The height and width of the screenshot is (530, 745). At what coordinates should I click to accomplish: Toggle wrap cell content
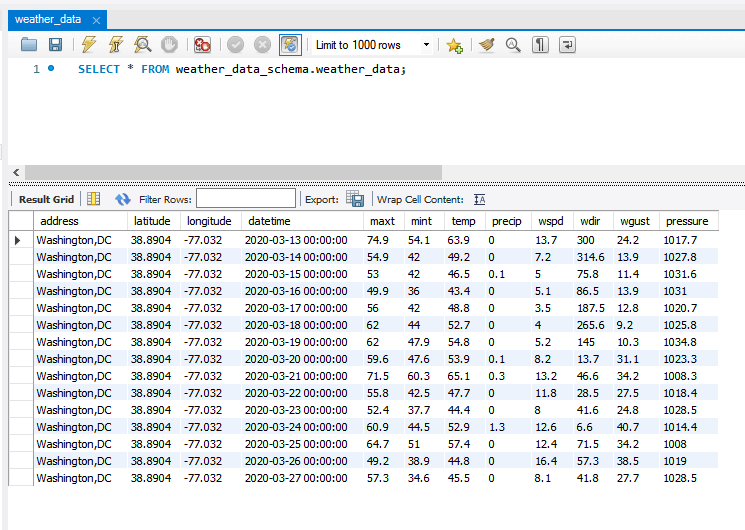pyautogui.click(x=479, y=199)
